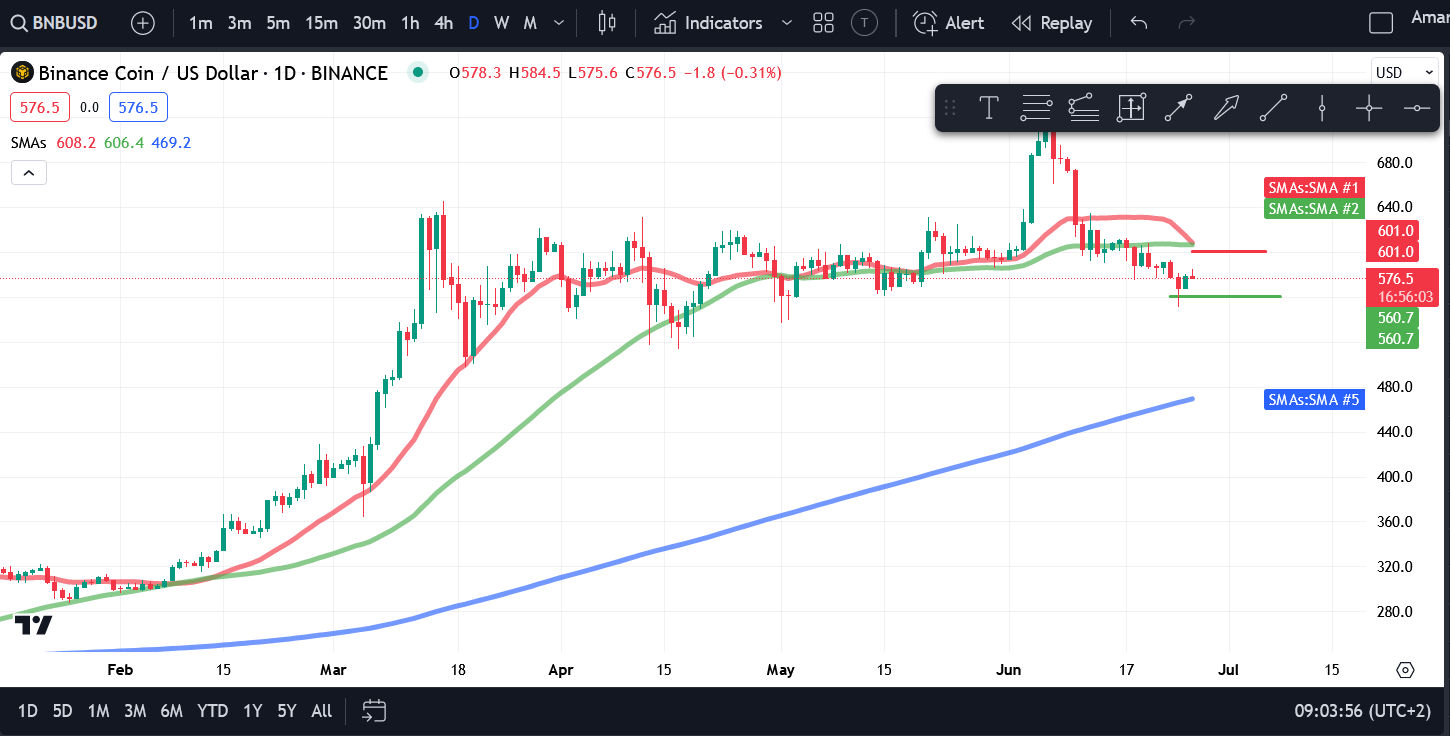Image resolution: width=1450 pixels, height=736 pixels.
Task: Select the W weekly timeframe
Action: click(501, 22)
